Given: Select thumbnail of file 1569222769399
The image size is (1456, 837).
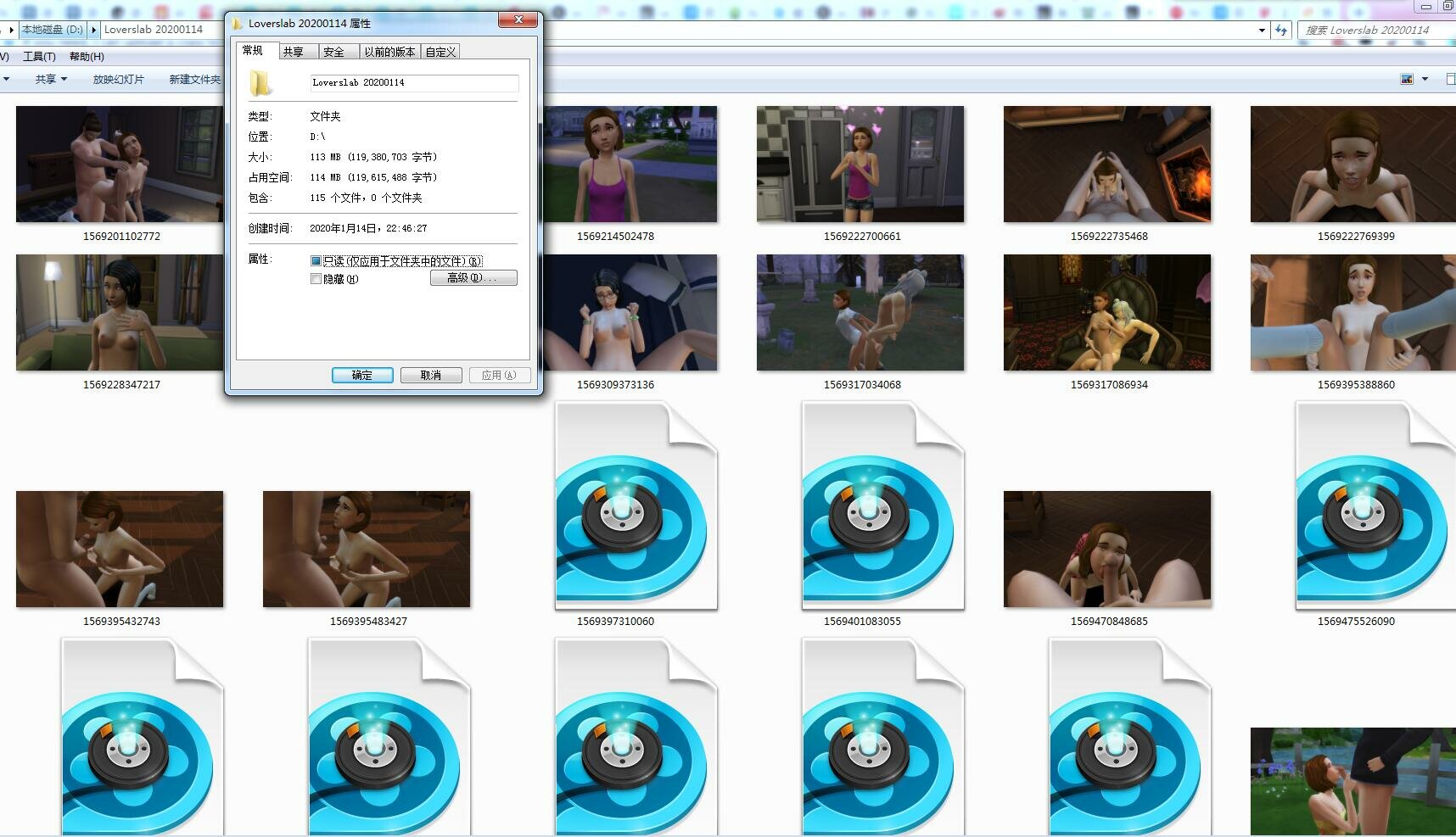Looking at the screenshot, I should point(1353,164).
